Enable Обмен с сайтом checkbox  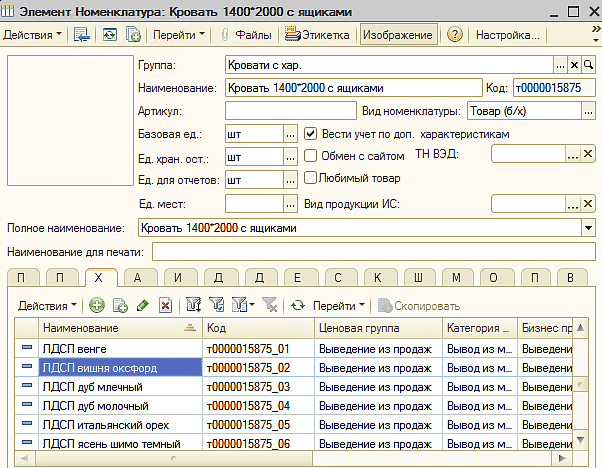pyautogui.click(x=310, y=156)
